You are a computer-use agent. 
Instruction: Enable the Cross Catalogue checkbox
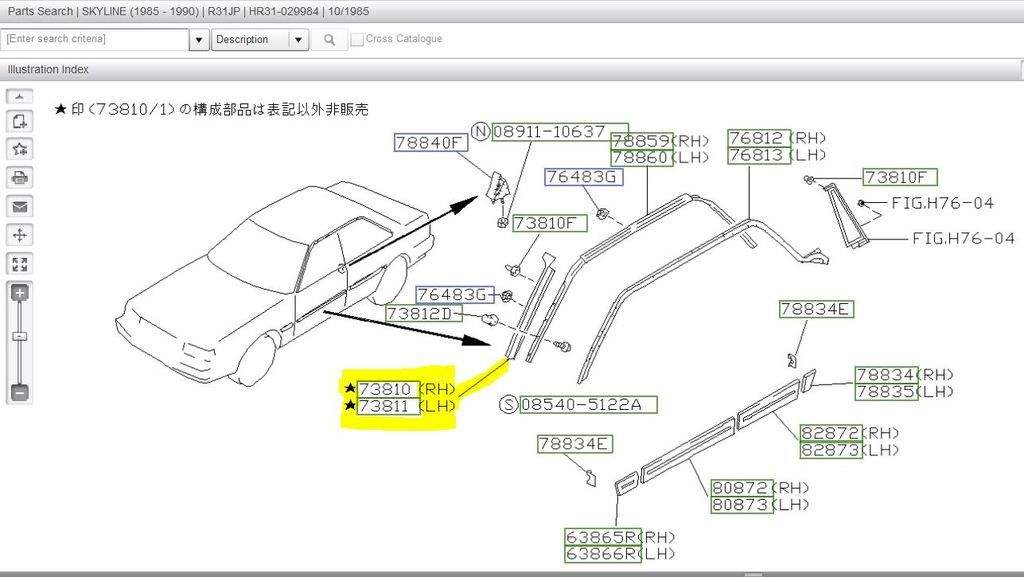pos(357,39)
